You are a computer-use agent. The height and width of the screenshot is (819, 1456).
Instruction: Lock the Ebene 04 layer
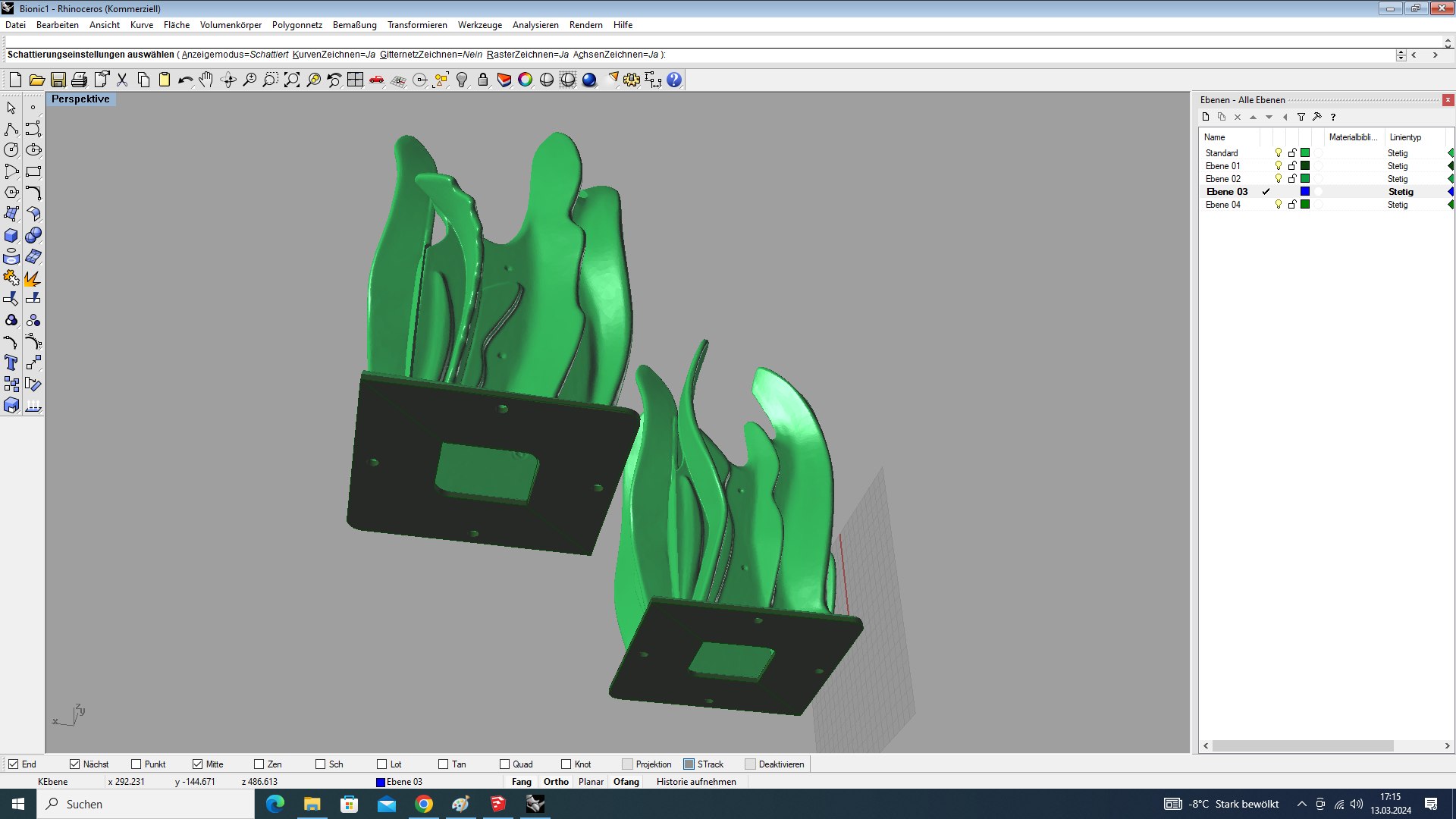(x=1292, y=205)
